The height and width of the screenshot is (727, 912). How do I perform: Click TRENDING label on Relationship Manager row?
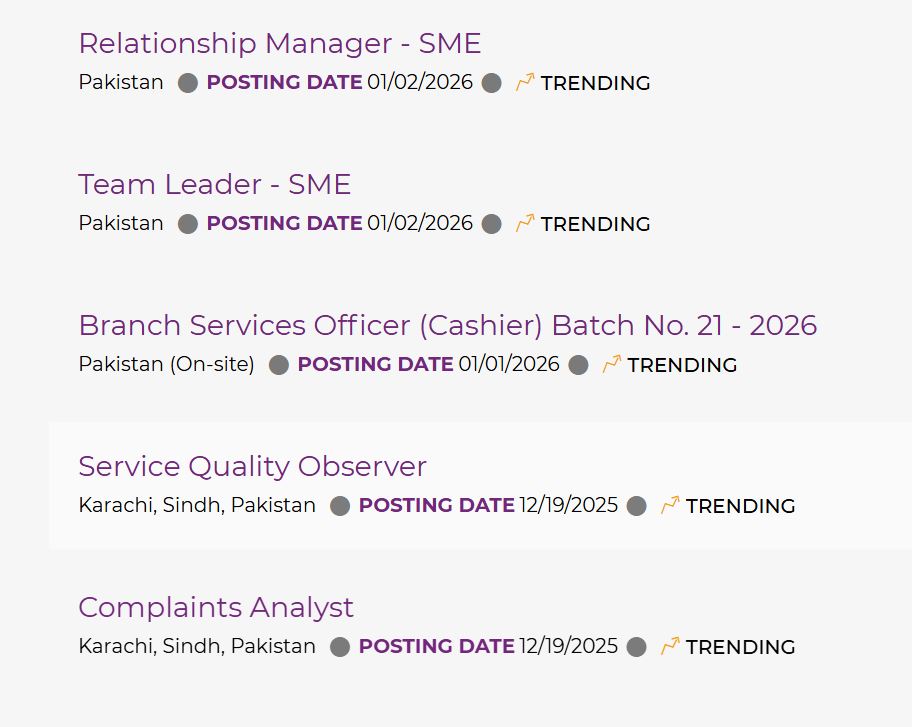pyautogui.click(x=595, y=84)
